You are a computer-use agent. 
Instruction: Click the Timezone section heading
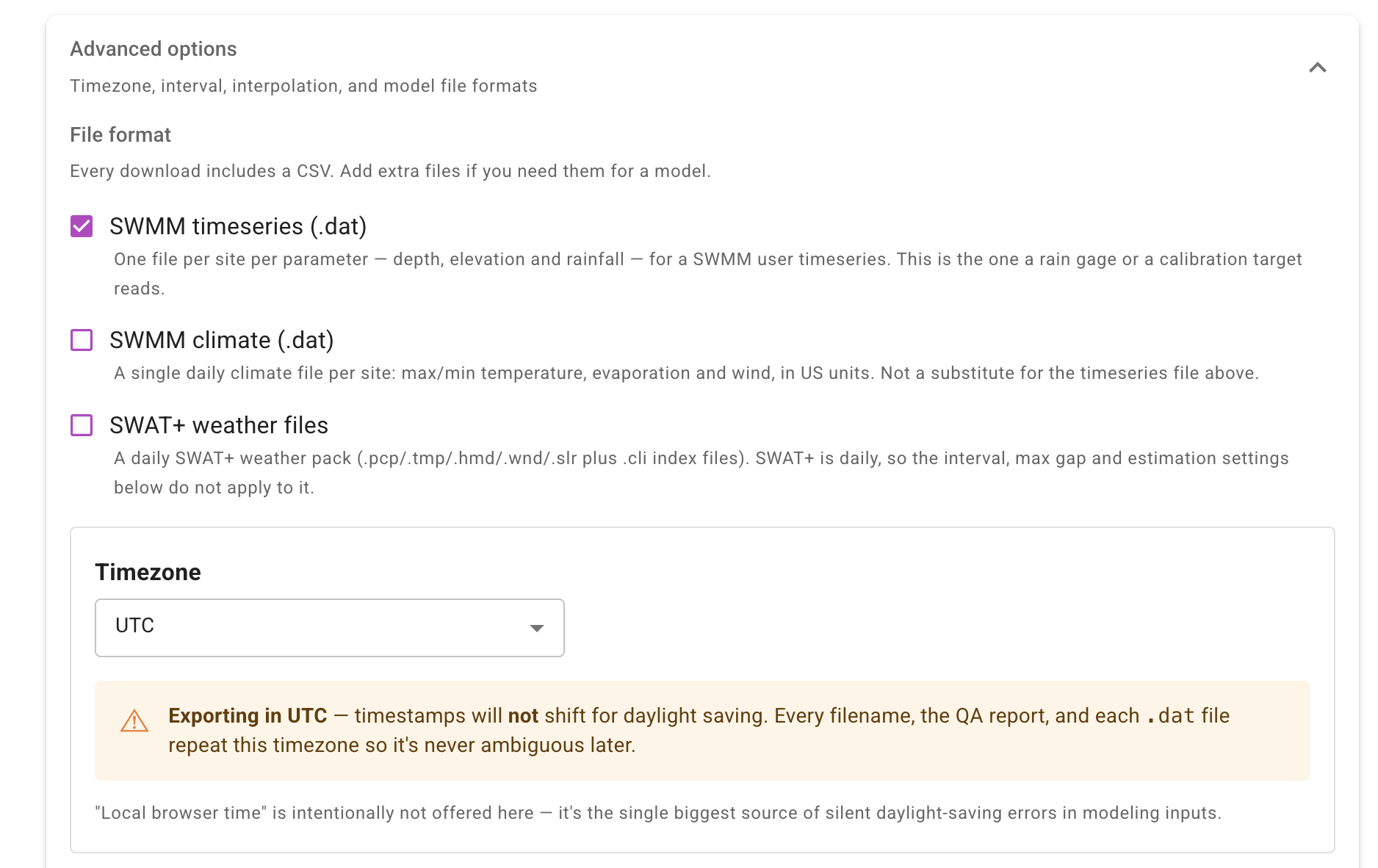(148, 572)
